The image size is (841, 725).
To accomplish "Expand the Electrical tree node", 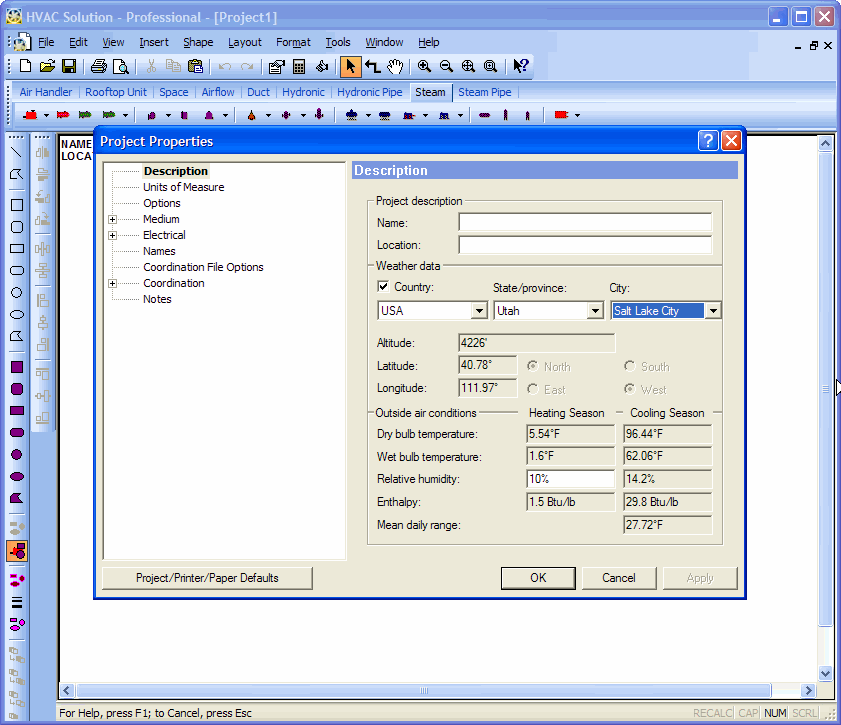I will [x=112, y=235].
